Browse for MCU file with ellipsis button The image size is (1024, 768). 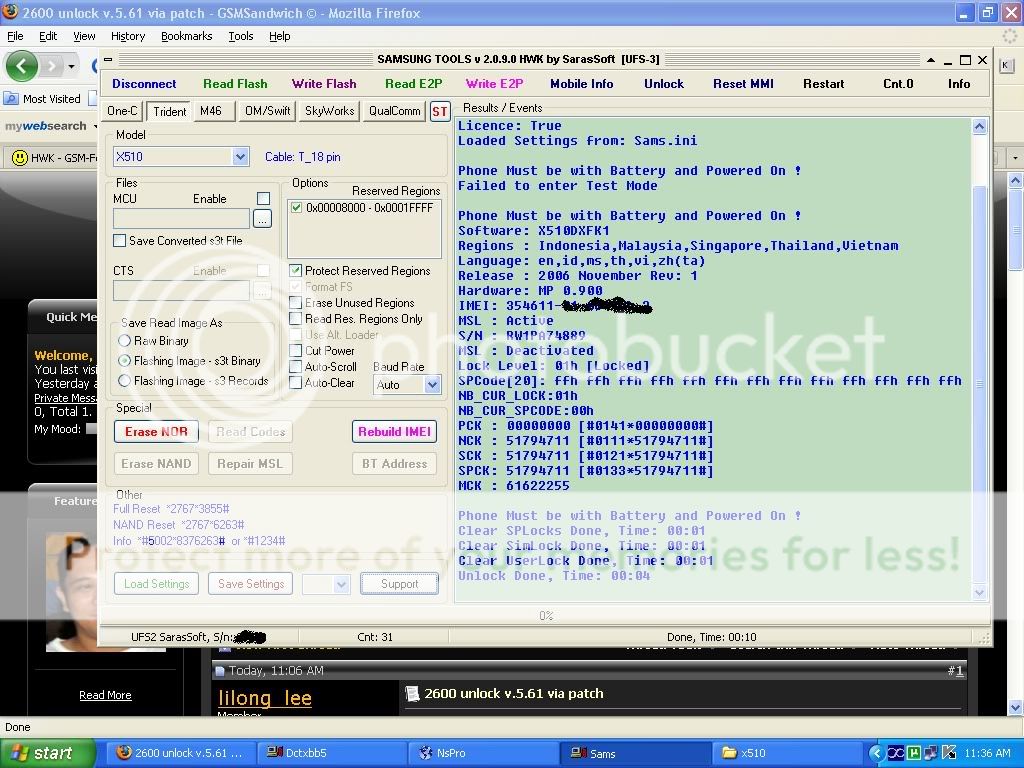tap(263, 219)
